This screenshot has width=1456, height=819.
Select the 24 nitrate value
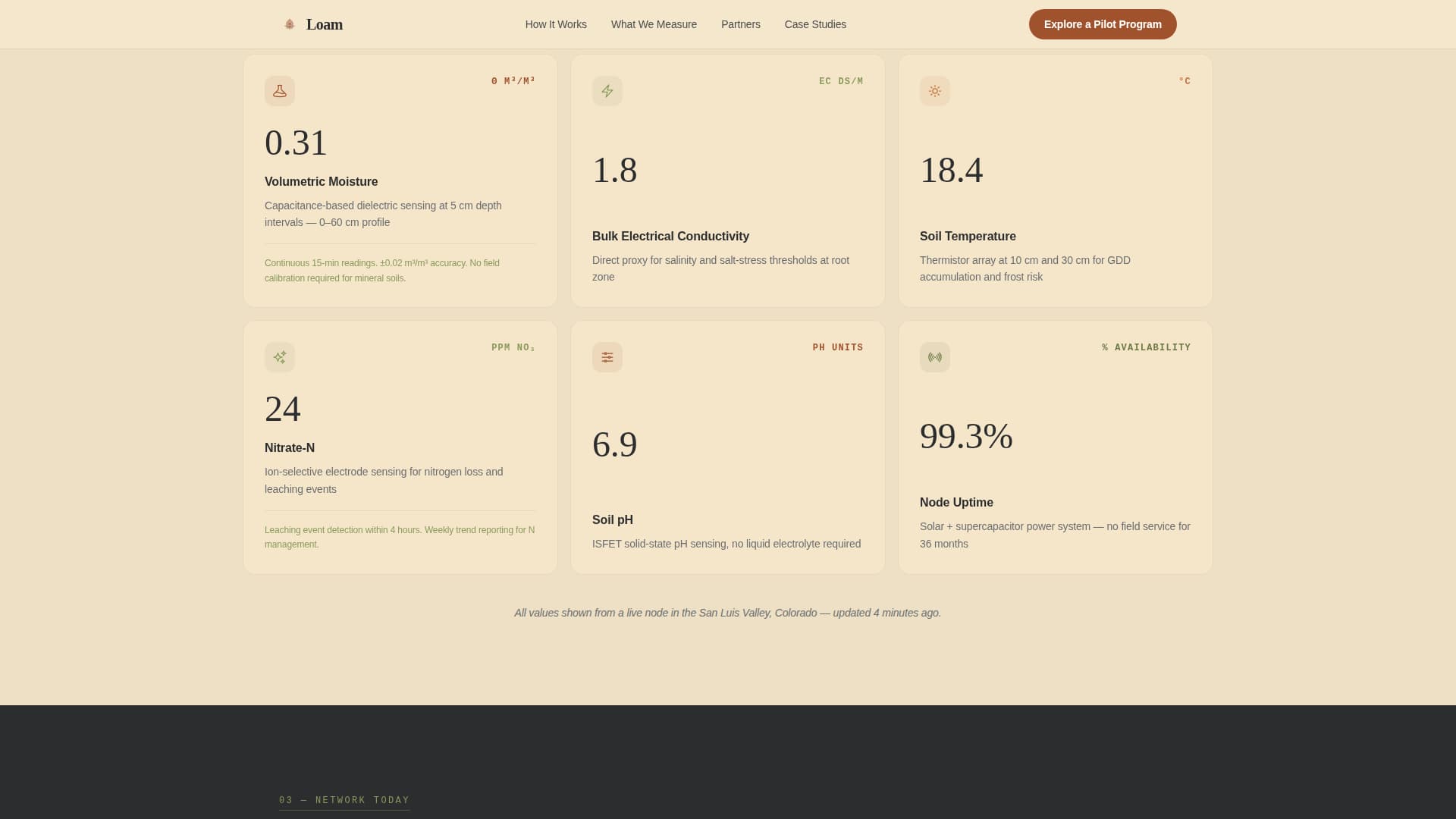[283, 409]
